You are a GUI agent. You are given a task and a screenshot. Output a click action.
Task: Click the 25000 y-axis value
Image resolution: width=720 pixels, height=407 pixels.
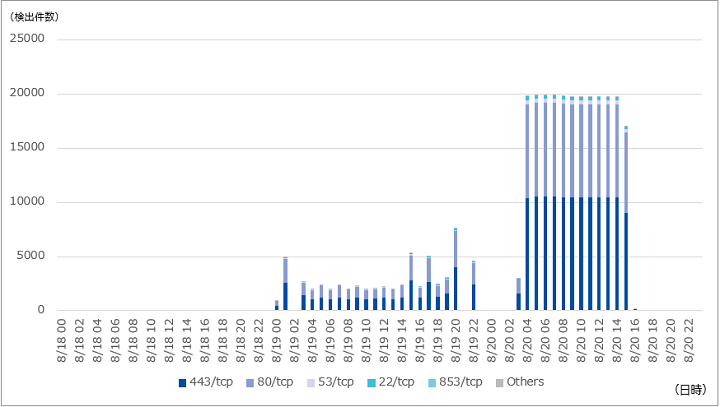pyautogui.click(x=28, y=39)
